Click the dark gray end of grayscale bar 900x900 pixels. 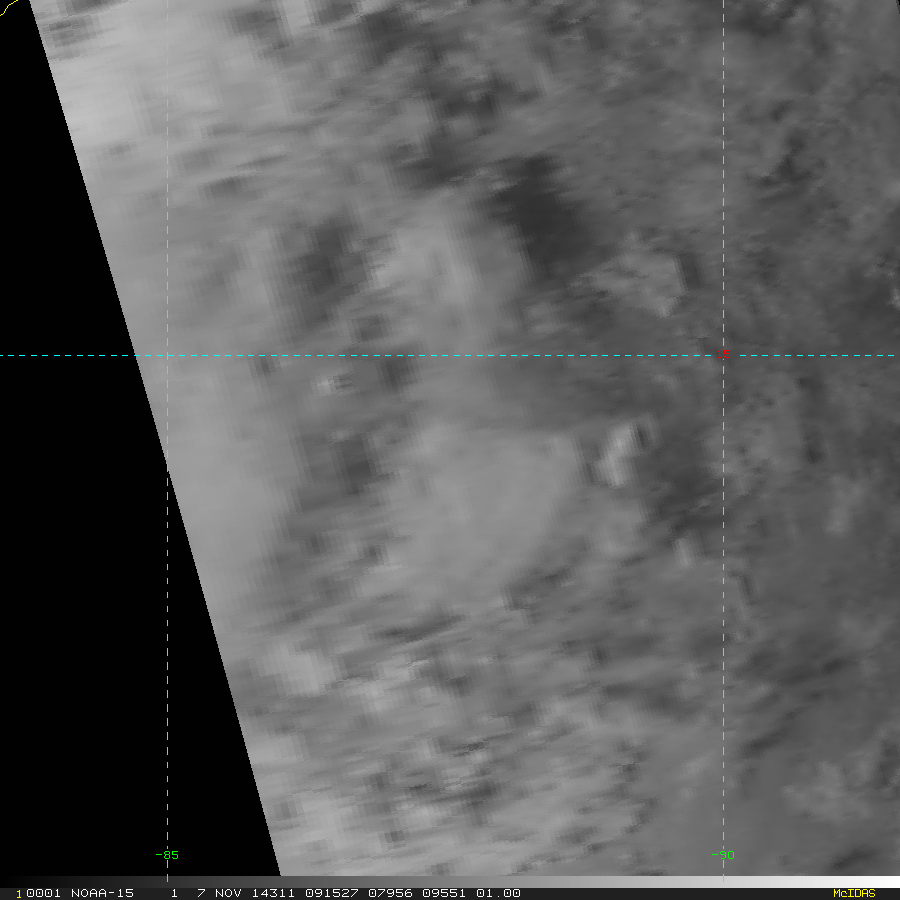11,880
